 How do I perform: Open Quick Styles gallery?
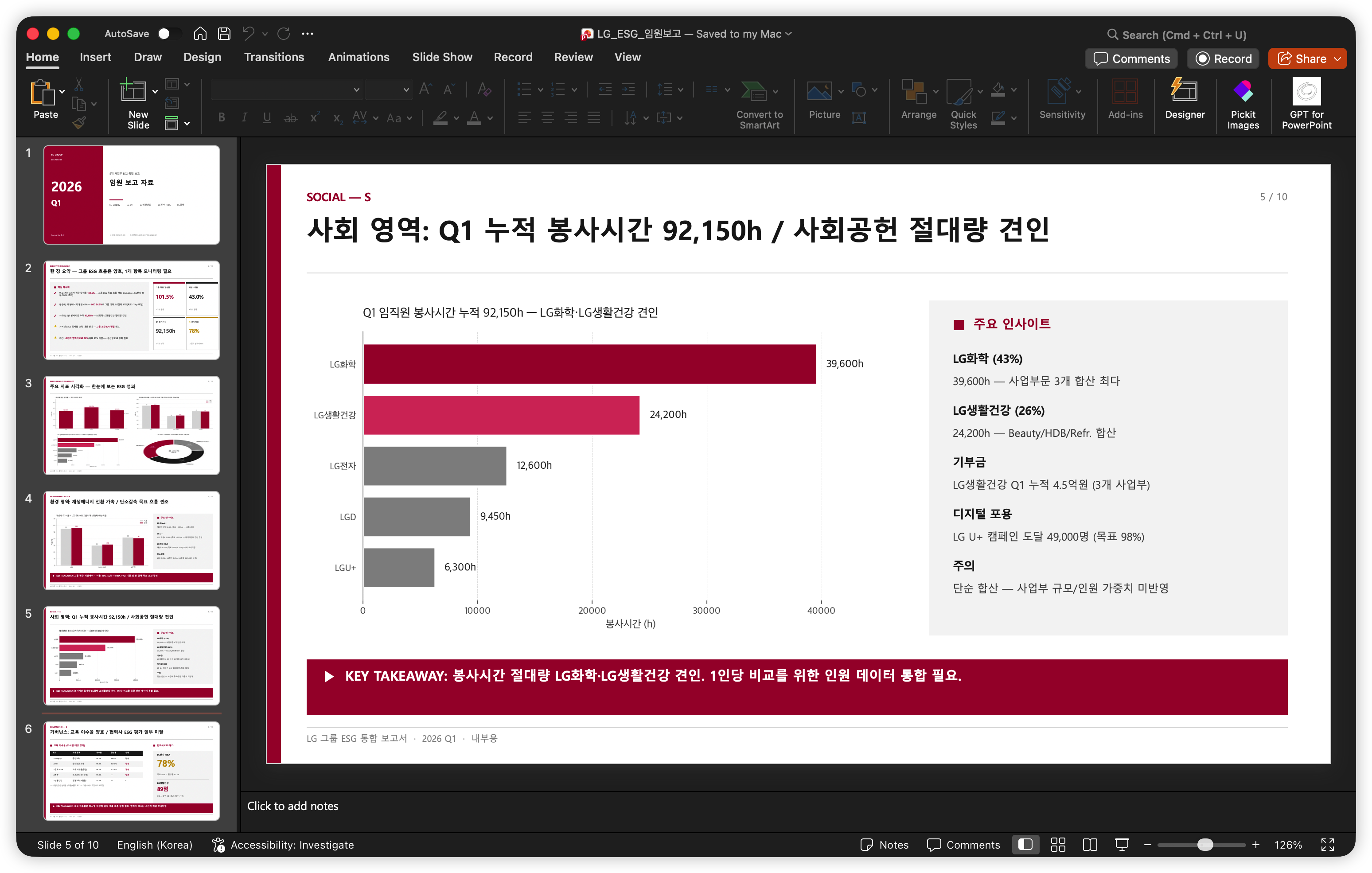(963, 104)
